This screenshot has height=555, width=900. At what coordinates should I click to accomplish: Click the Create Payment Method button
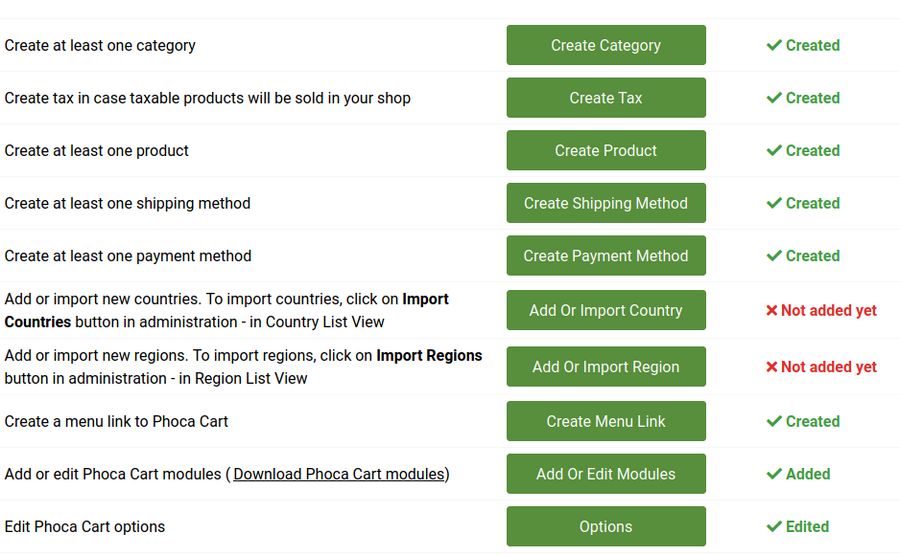606,256
